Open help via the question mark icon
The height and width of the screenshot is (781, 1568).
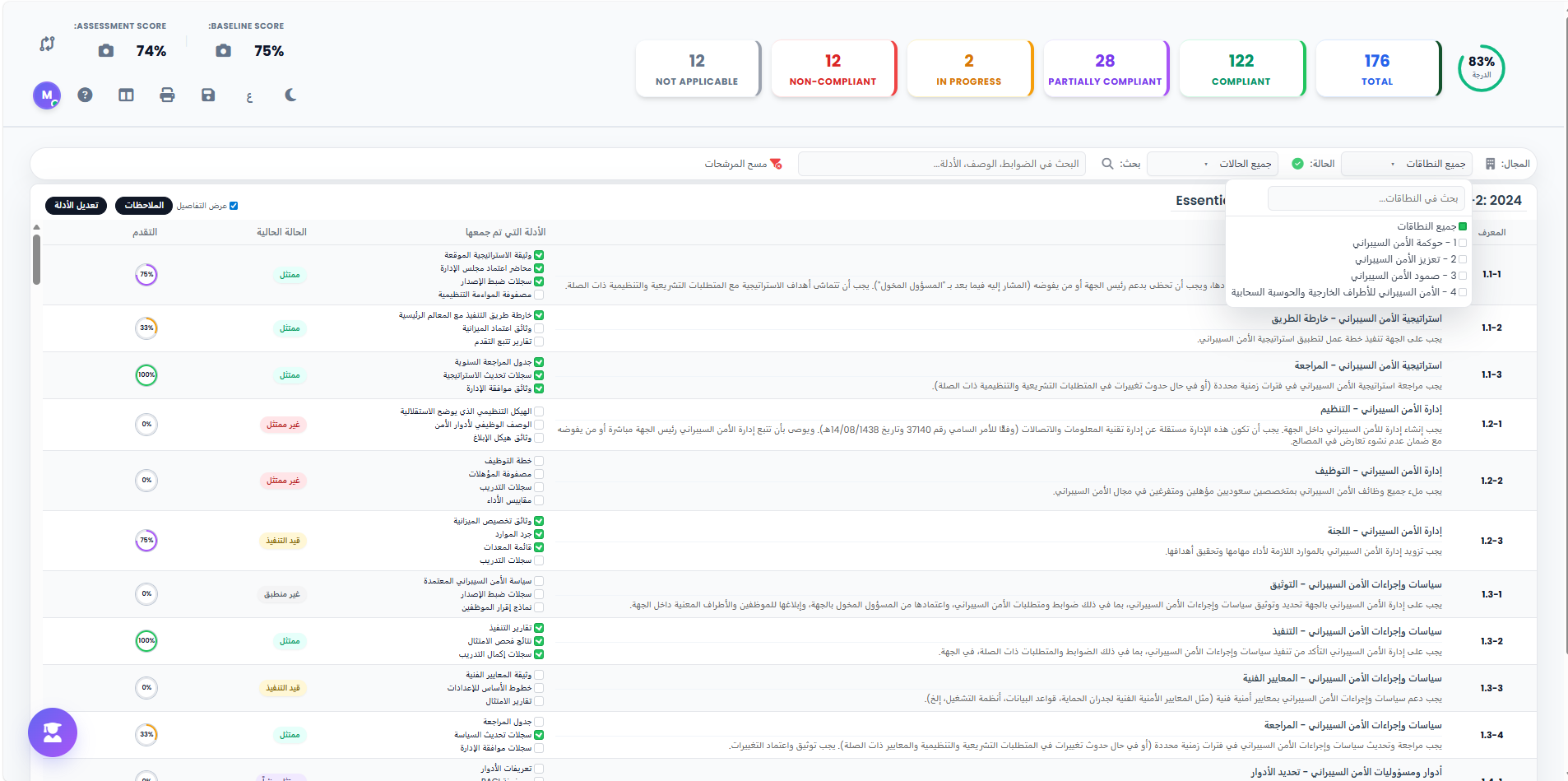point(86,95)
